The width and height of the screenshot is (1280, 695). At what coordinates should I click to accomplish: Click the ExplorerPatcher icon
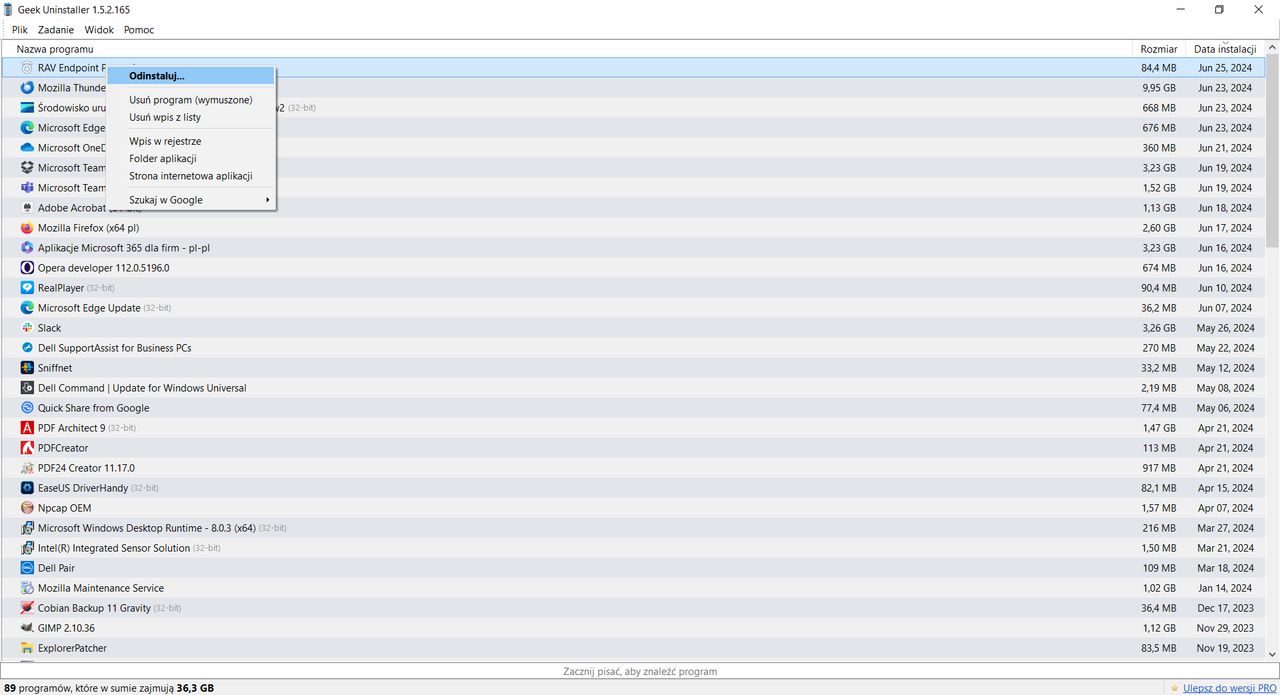click(x=27, y=648)
